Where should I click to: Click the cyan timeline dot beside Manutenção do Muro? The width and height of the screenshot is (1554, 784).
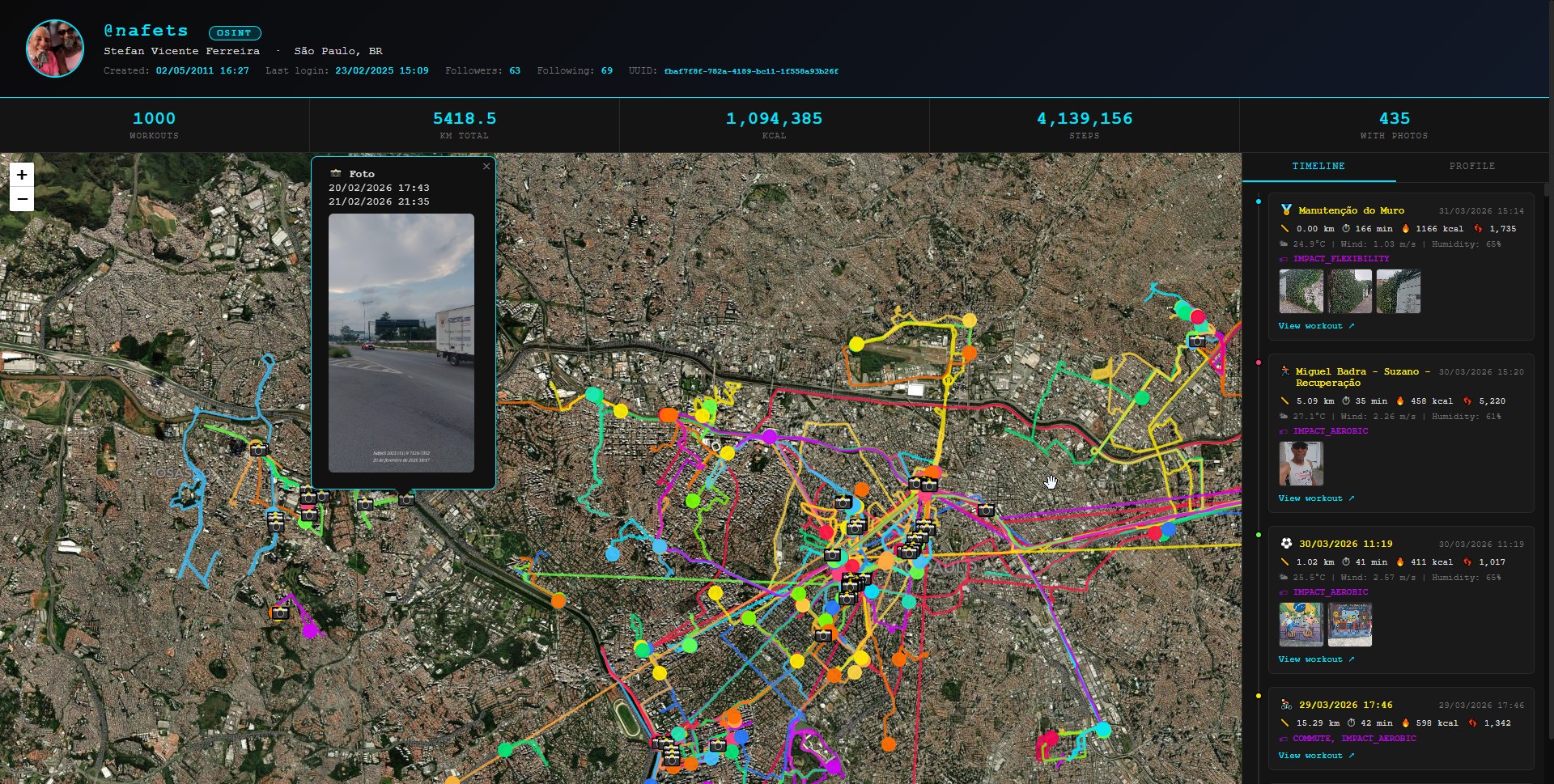[x=1259, y=201]
